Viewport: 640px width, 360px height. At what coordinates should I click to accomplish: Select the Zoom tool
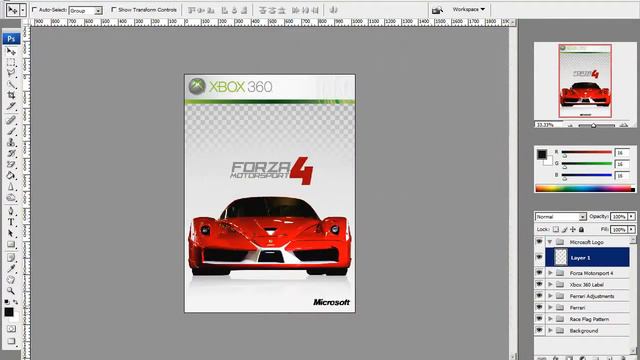(11, 291)
